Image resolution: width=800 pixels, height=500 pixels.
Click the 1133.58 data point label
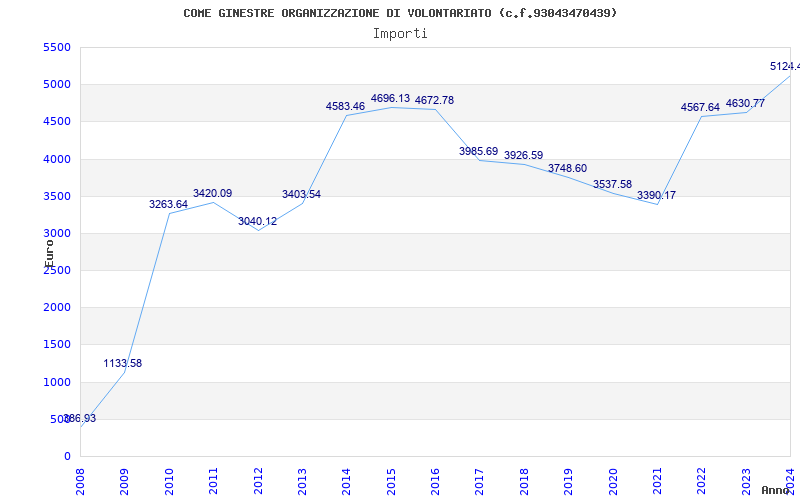coord(122,363)
